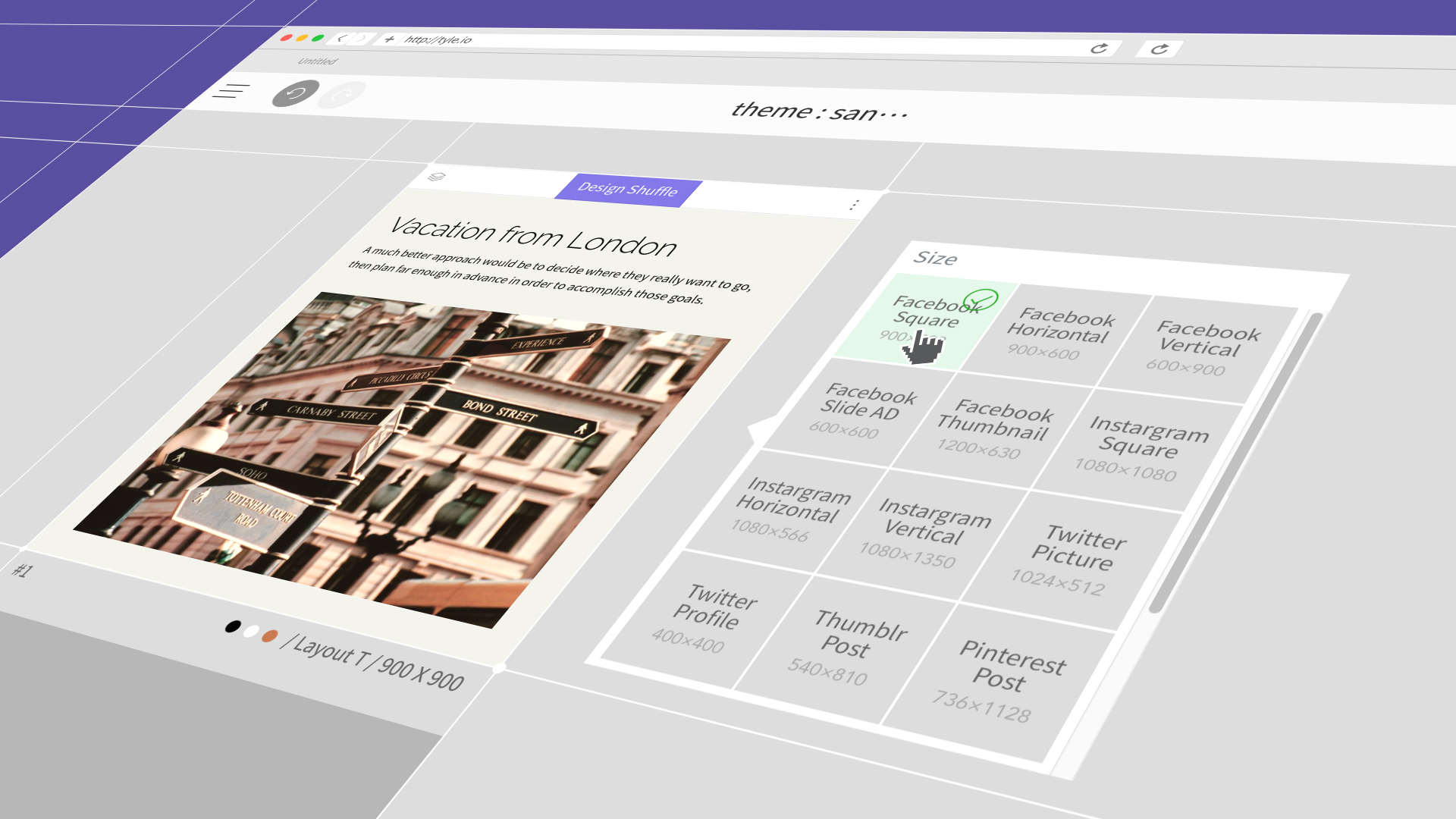Open the theme selector in the header
The height and width of the screenshot is (819, 1456).
coord(819,112)
